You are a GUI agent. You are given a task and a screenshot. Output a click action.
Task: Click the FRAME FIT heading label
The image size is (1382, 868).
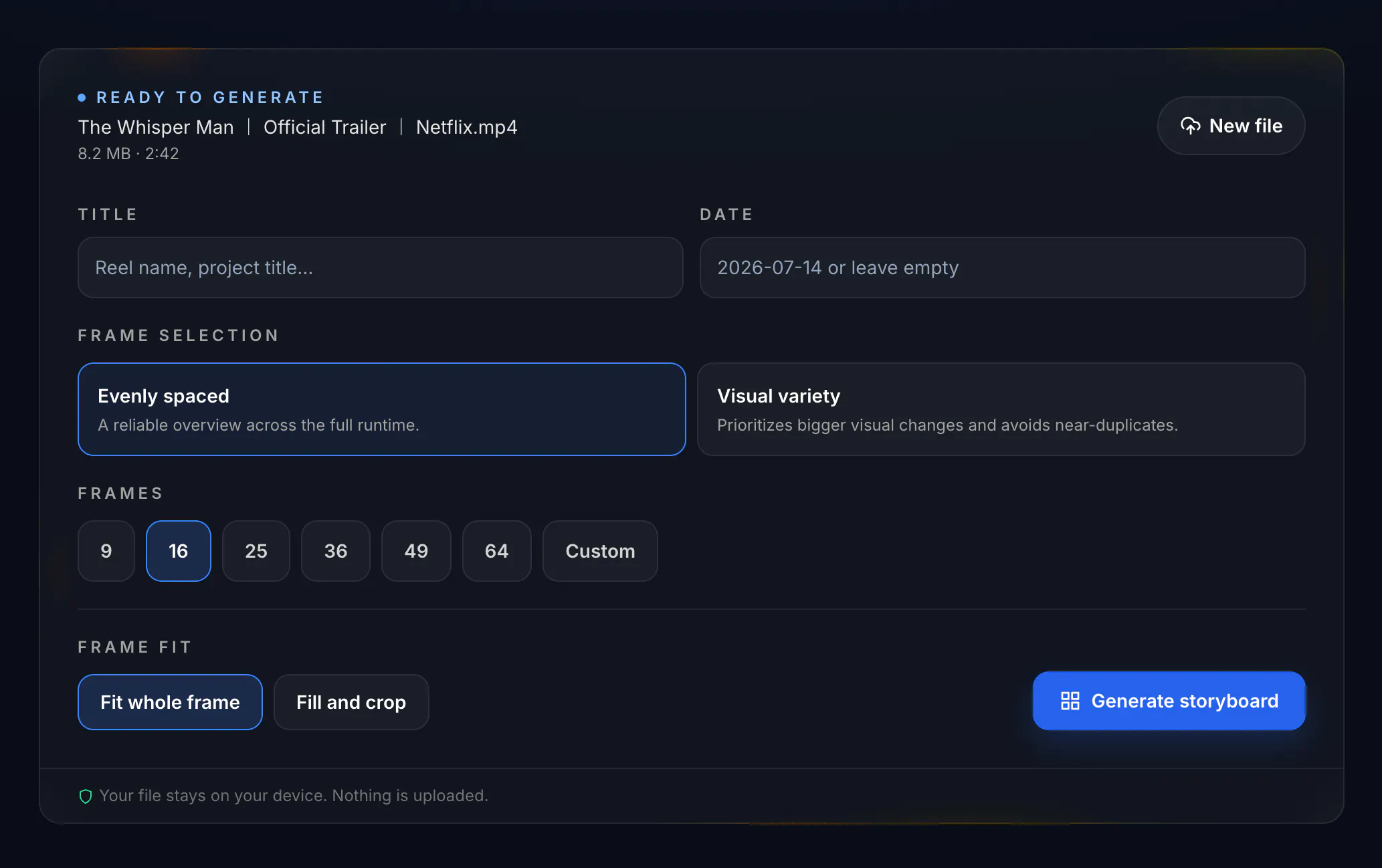[x=135, y=647]
